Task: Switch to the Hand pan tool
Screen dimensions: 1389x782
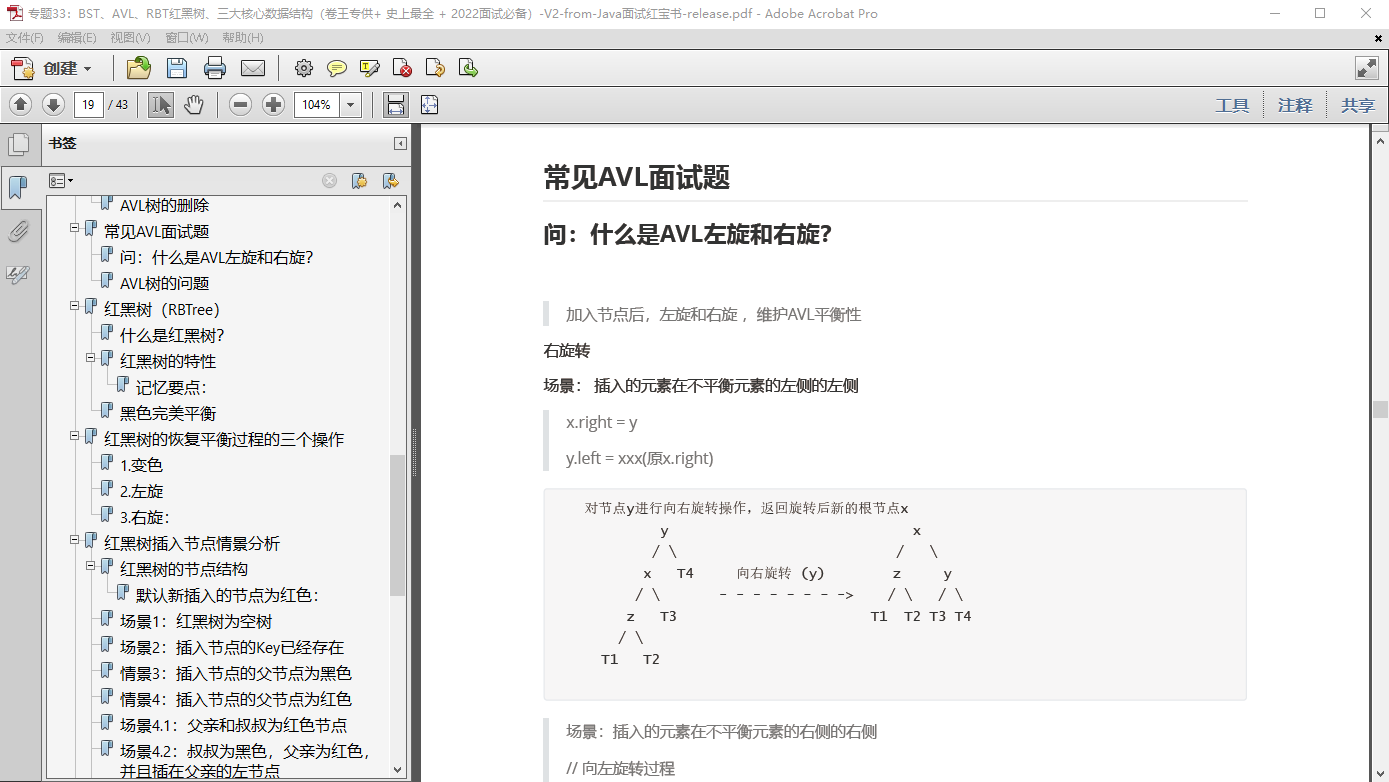Action: click(193, 104)
